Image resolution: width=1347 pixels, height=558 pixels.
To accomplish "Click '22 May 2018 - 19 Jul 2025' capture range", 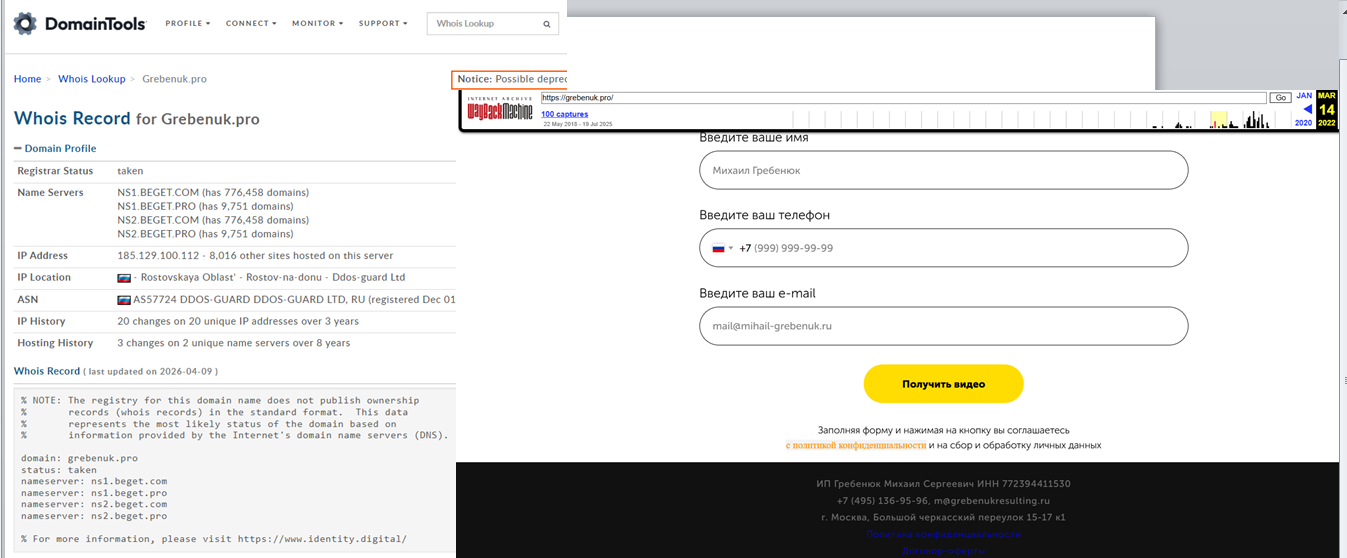I will tap(578, 124).
